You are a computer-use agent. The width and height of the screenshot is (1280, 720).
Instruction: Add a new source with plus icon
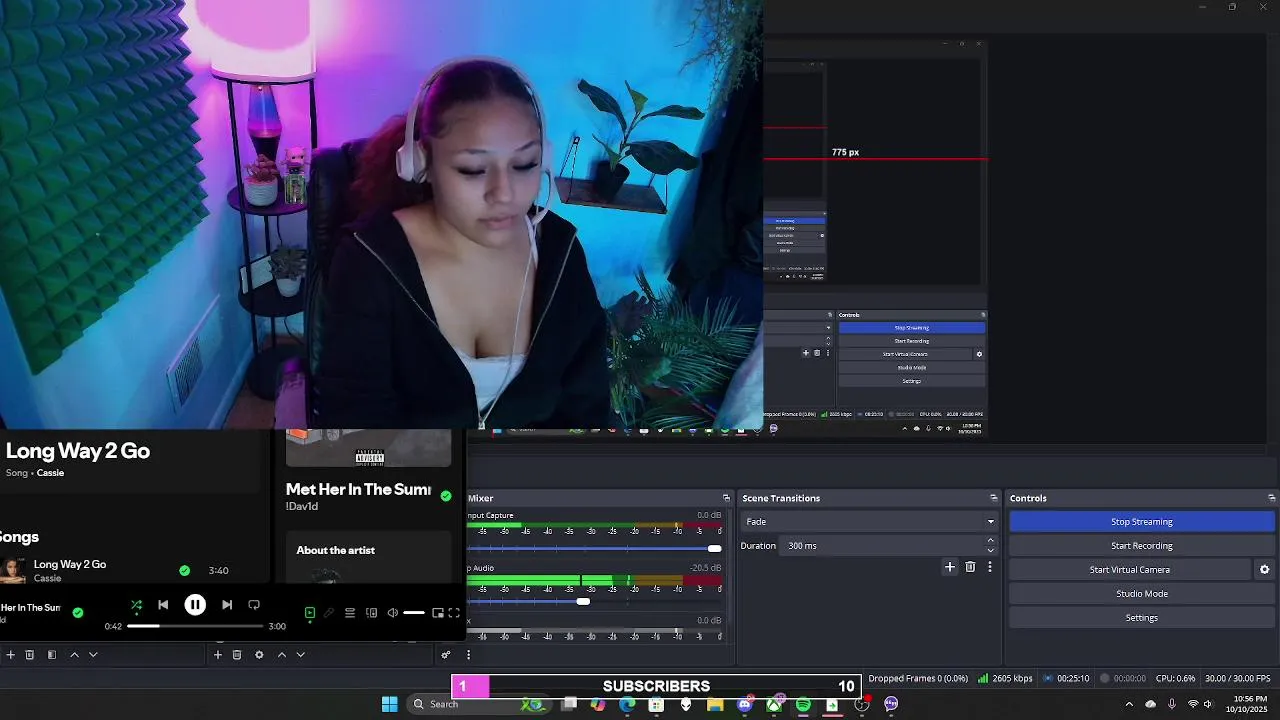[x=218, y=655]
